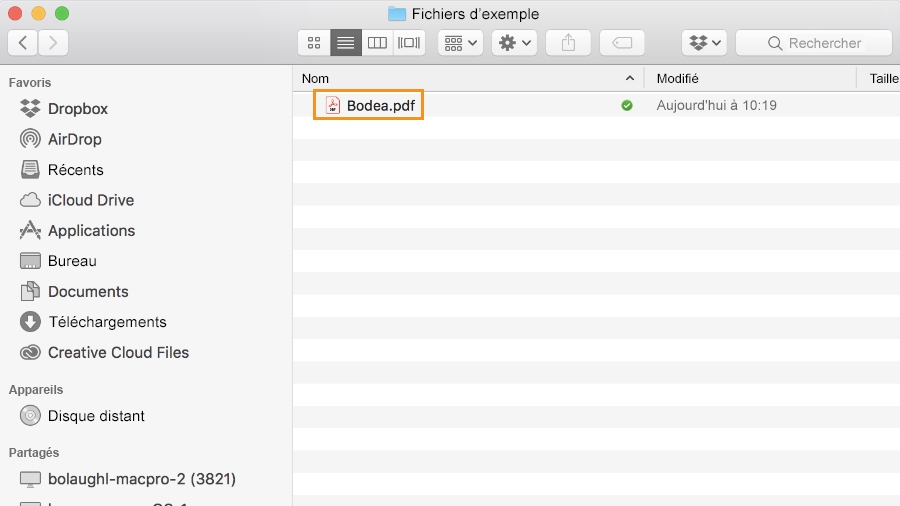Switch to list view
Screen dimensions: 900x506
click(346, 42)
